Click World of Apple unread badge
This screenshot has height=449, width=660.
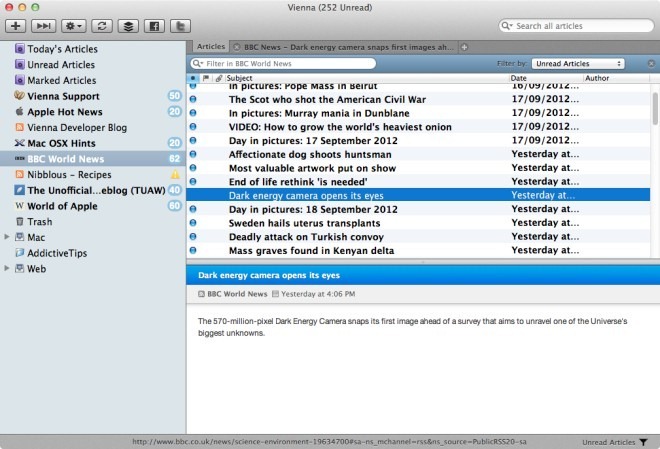[x=175, y=206]
